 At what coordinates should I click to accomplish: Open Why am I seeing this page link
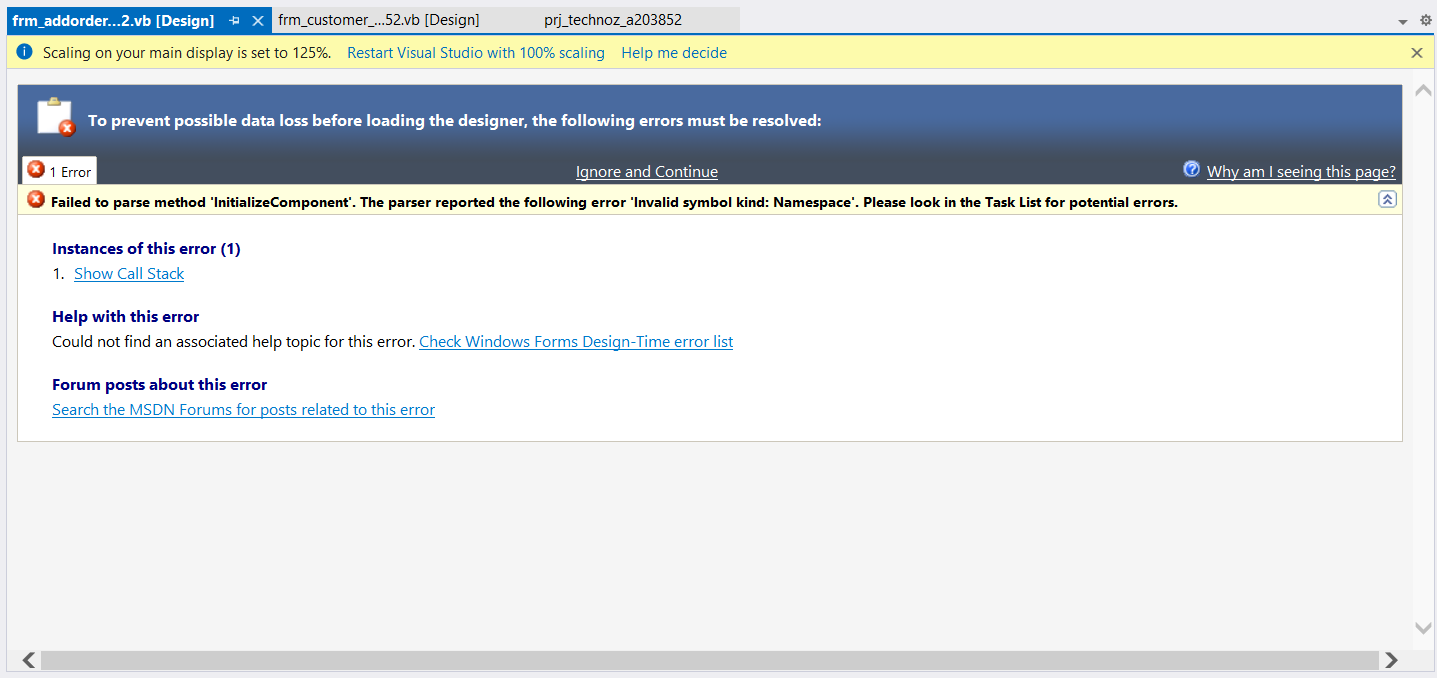(1301, 172)
